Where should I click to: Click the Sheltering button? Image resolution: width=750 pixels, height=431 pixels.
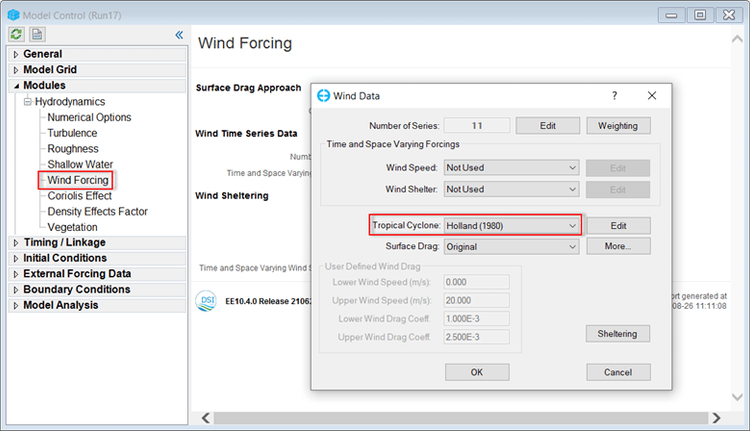pos(618,334)
